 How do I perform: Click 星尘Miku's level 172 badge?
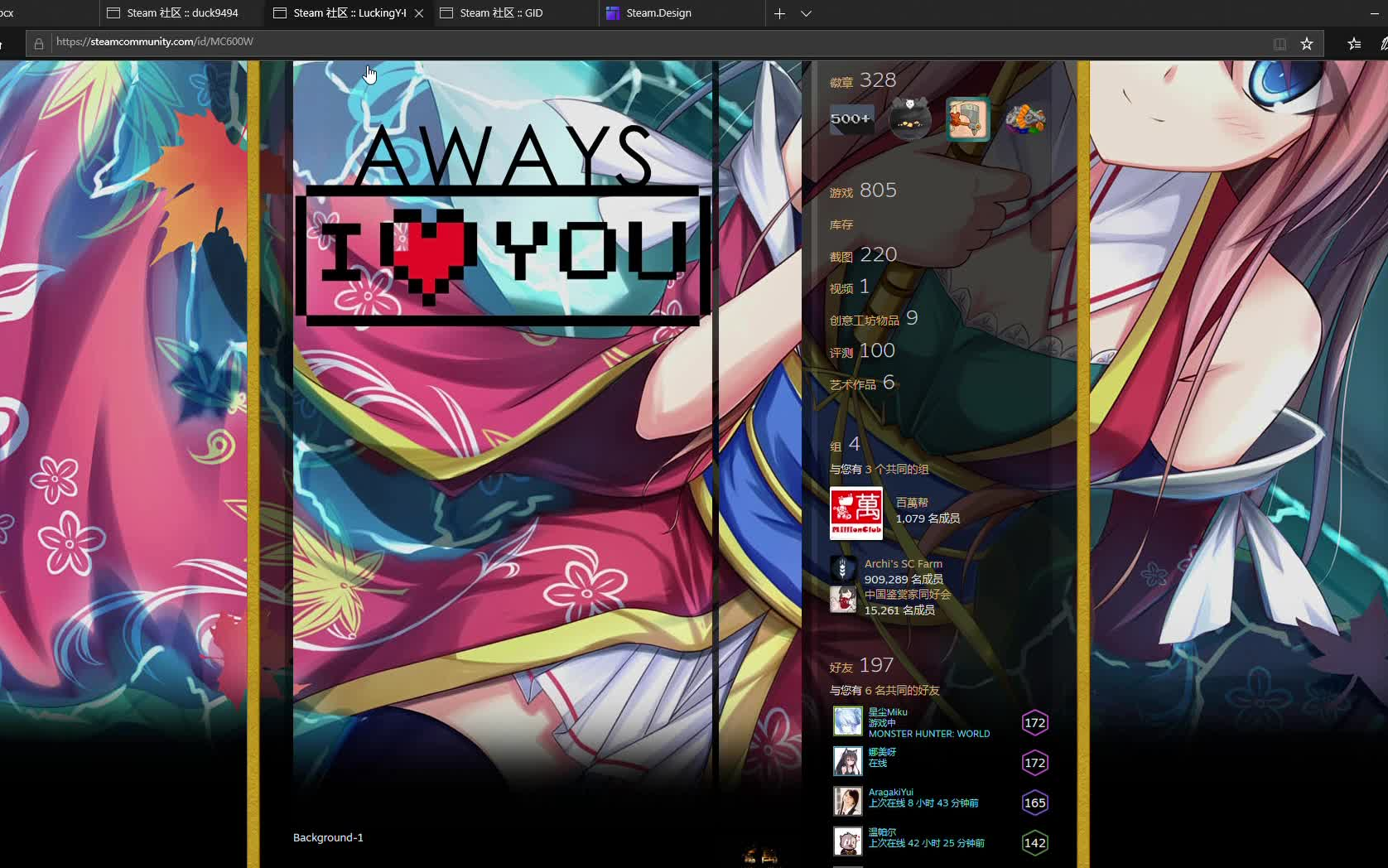click(1035, 723)
